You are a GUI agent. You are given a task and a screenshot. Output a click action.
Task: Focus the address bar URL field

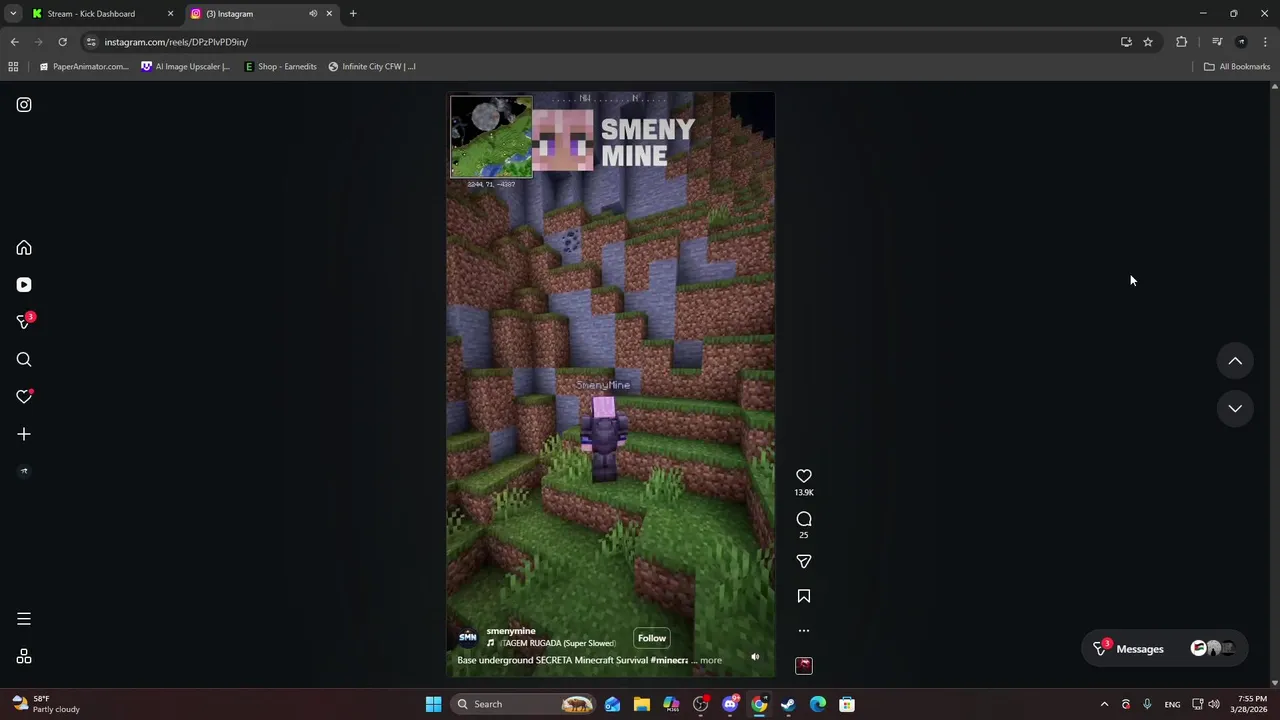(600, 42)
